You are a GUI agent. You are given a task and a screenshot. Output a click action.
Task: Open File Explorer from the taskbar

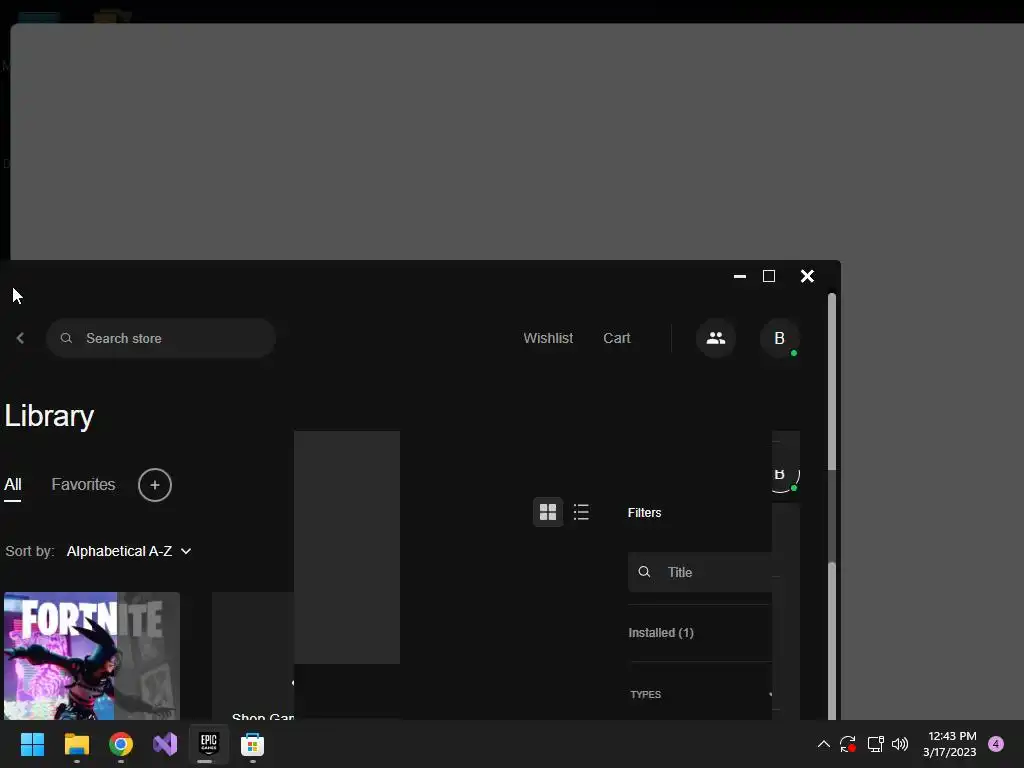[77, 744]
